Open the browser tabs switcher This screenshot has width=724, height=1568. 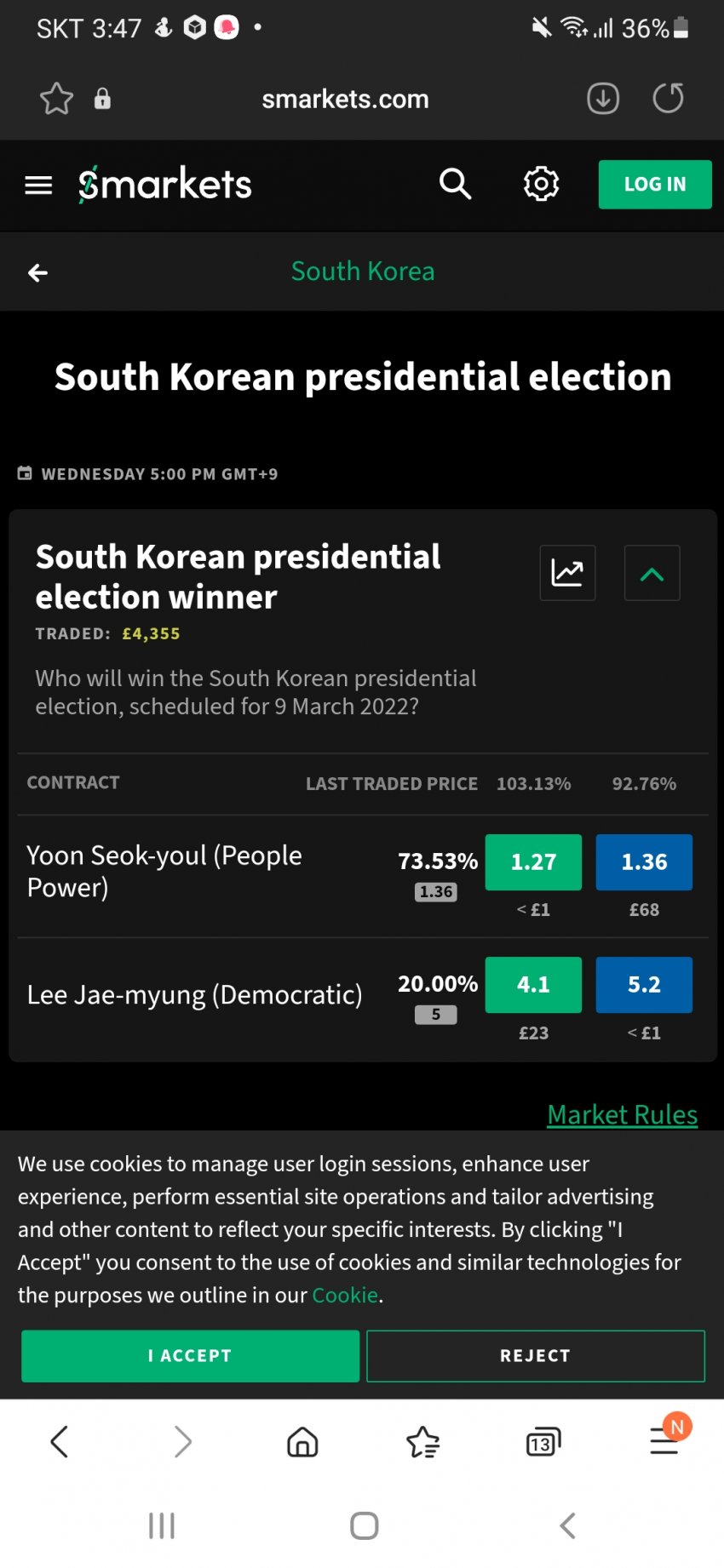543,1442
